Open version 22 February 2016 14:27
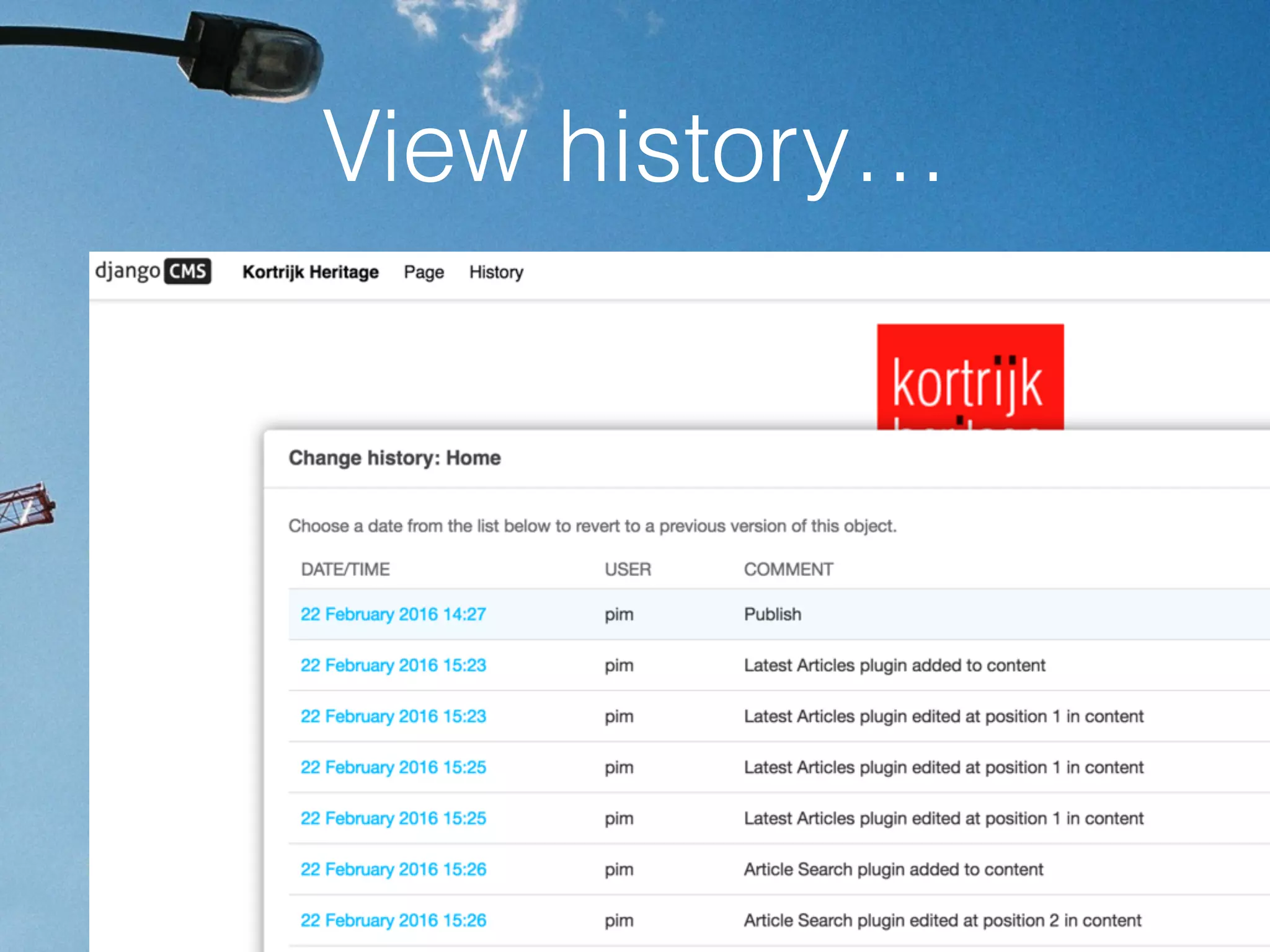This screenshot has height=952, width=1270. pyautogui.click(x=393, y=614)
